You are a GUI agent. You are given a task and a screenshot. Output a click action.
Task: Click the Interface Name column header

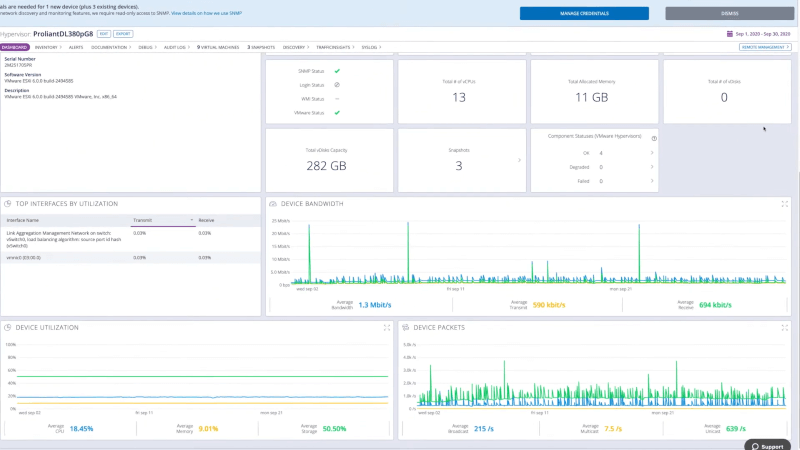pos(22,220)
